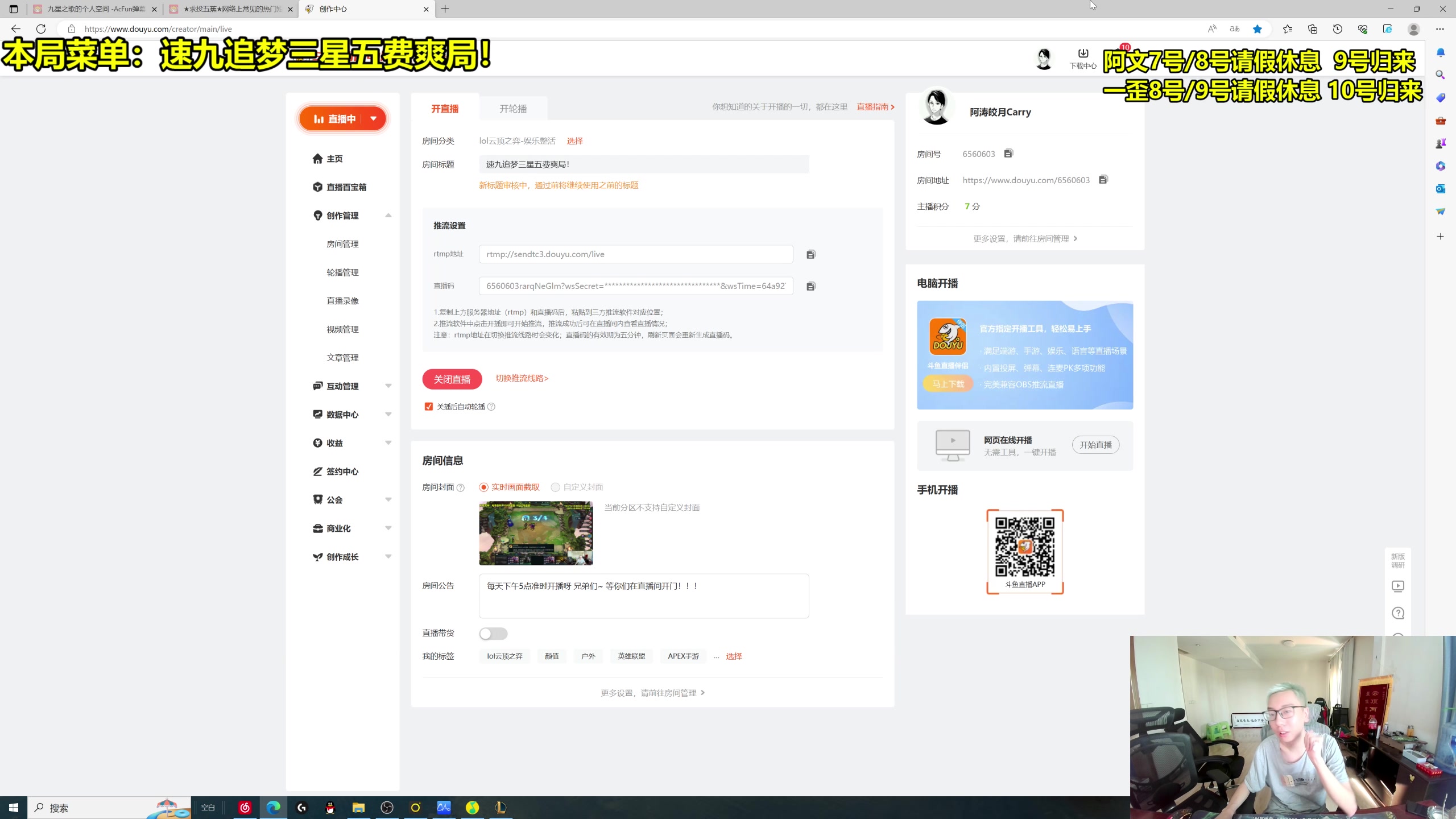Open the browser collections icon

1313,29
